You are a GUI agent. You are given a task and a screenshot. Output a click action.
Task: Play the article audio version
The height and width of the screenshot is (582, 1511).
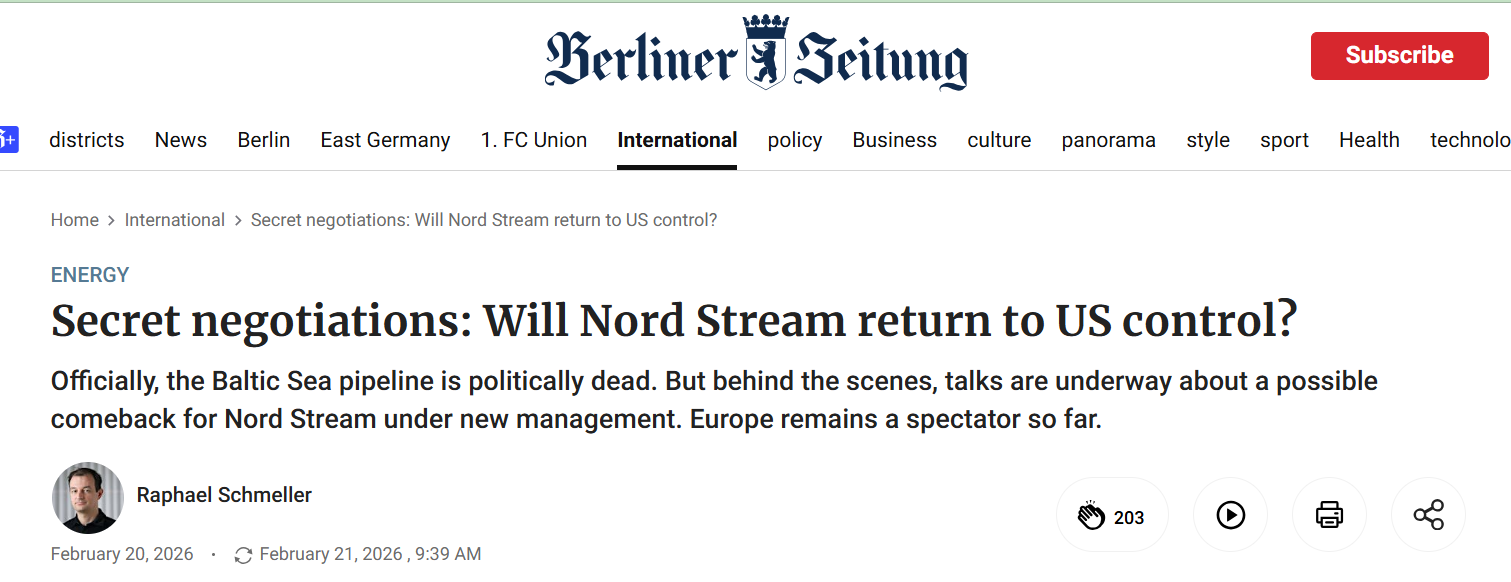tap(1230, 515)
